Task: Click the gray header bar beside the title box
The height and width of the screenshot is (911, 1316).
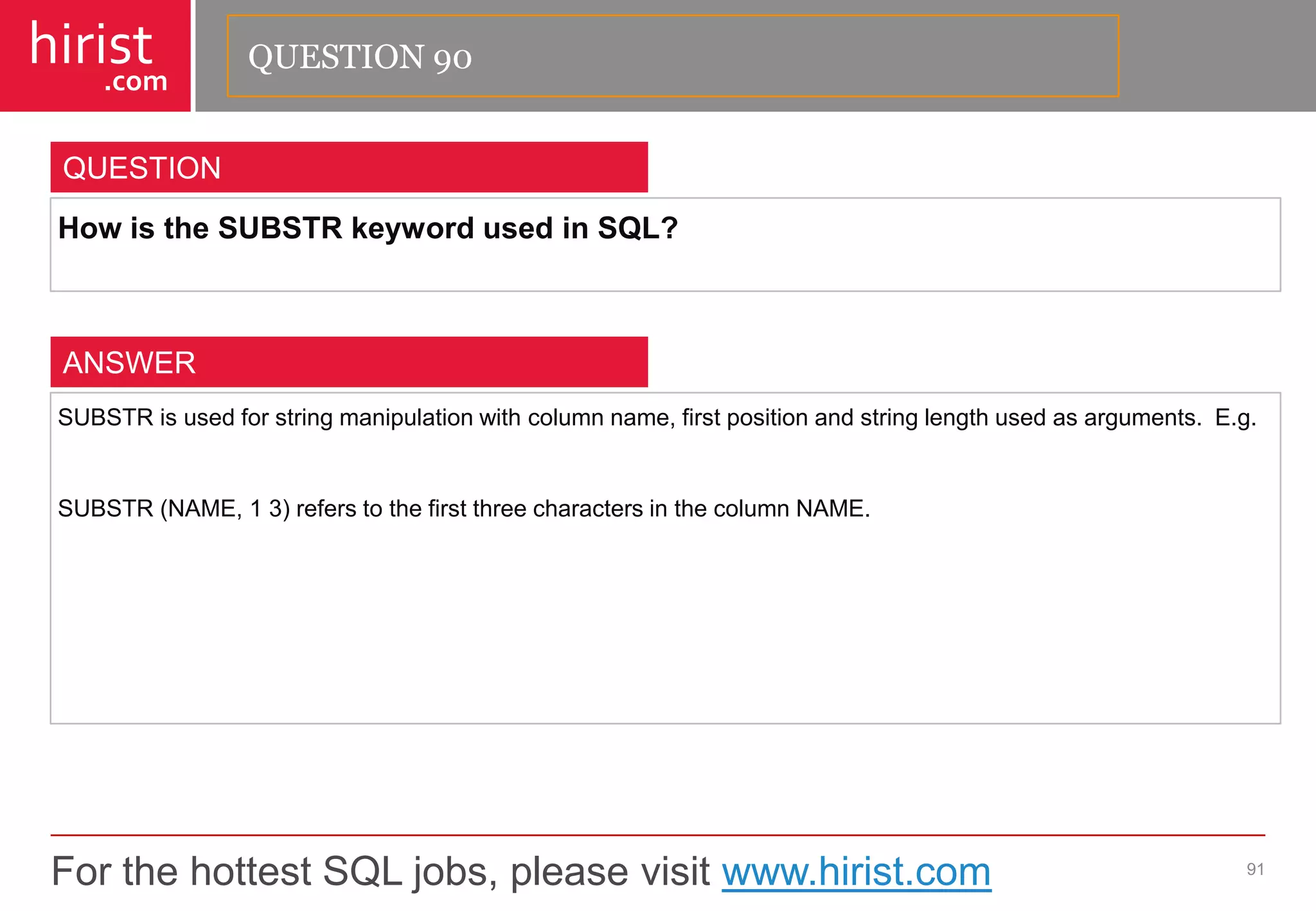Action: 1216,56
